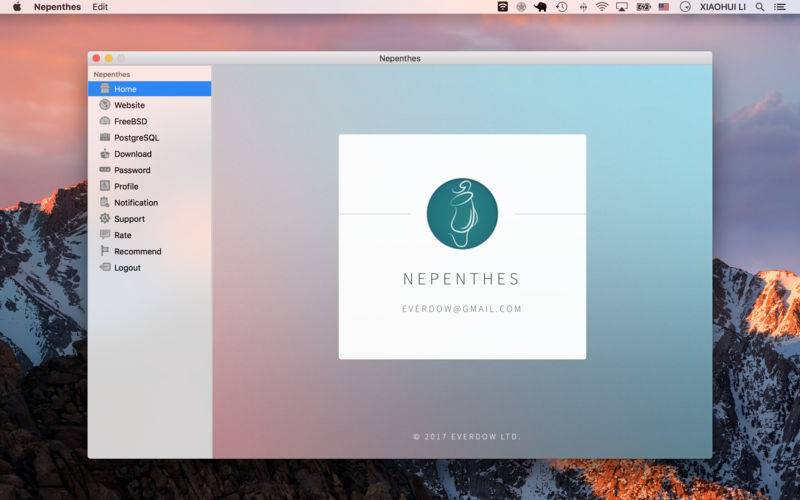Image resolution: width=800 pixels, height=500 pixels.
Task: Open the PostgreSQL sidebar icon
Action: click(x=105, y=137)
